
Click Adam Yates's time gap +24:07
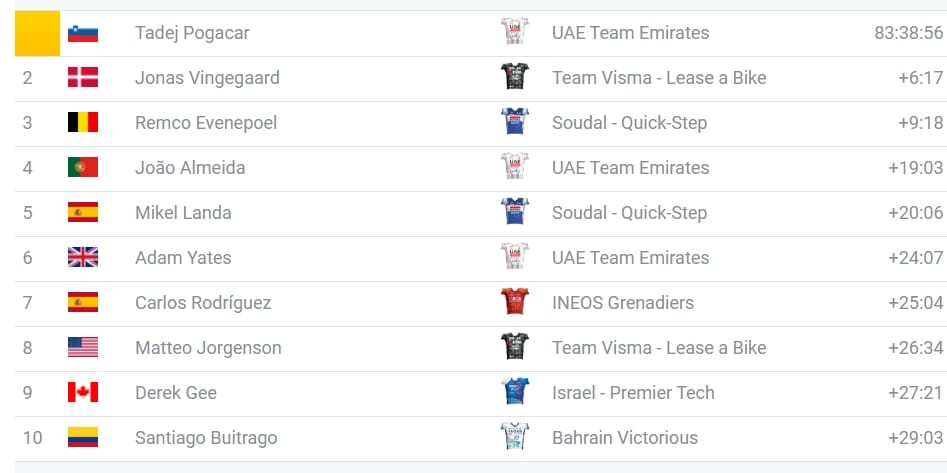click(x=915, y=258)
